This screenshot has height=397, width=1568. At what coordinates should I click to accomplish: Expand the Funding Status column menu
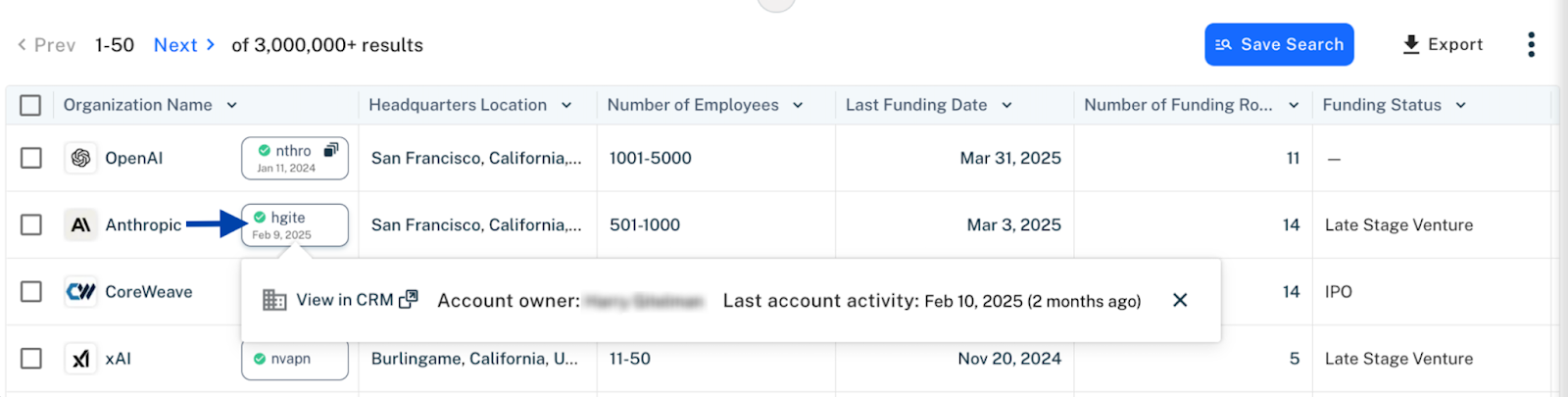point(1460,105)
